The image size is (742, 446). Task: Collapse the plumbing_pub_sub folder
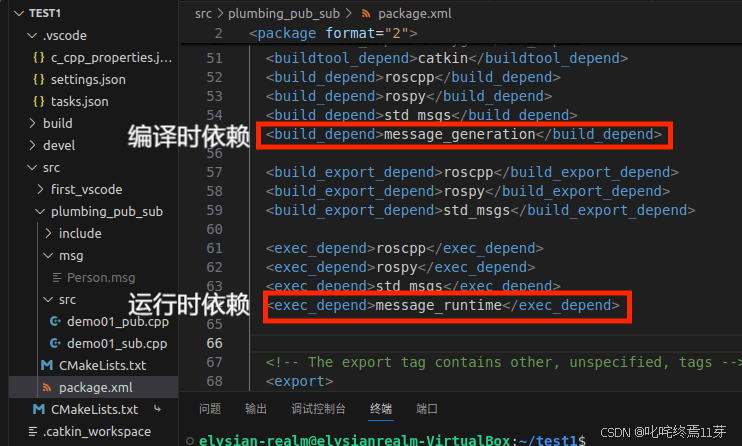pos(40,212)
